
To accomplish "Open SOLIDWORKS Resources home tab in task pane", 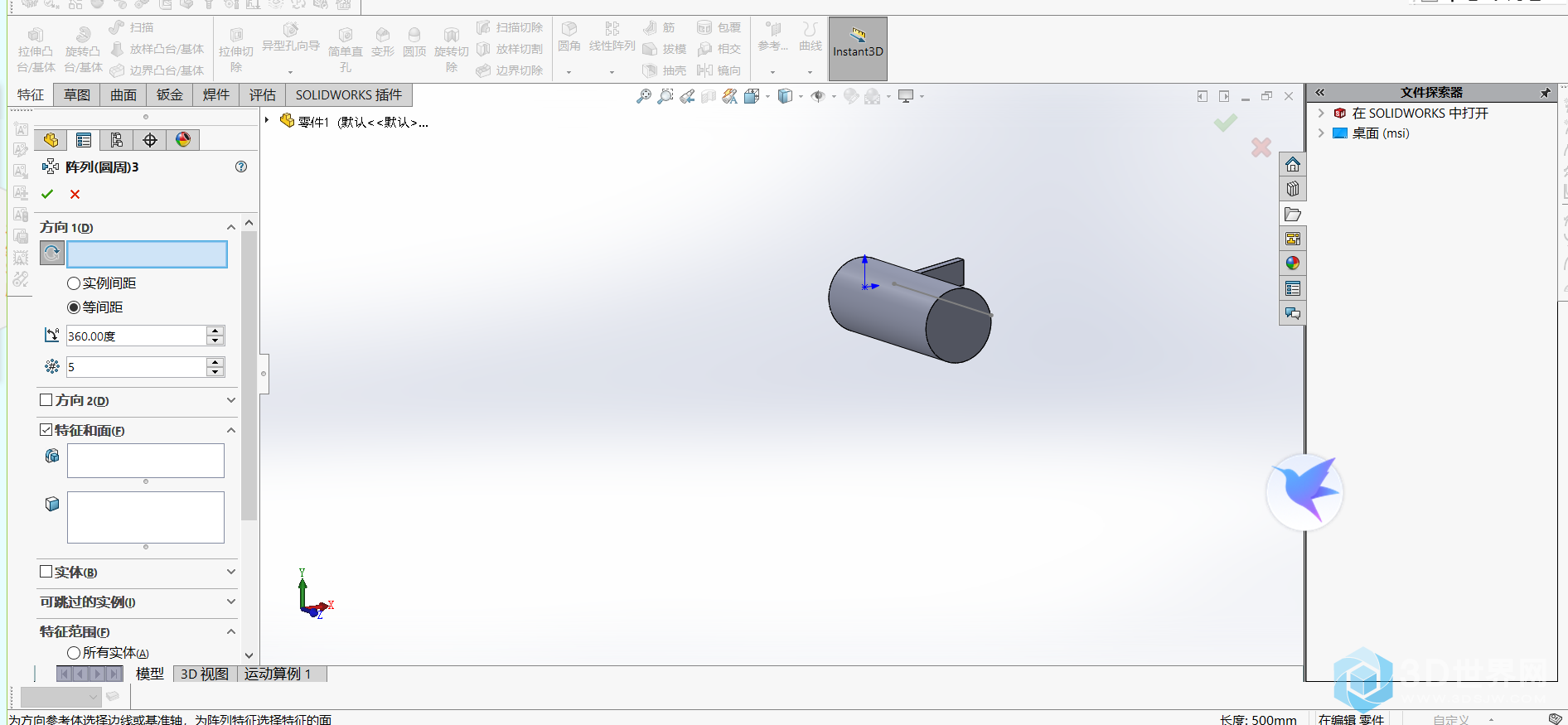I will 1293,165.
